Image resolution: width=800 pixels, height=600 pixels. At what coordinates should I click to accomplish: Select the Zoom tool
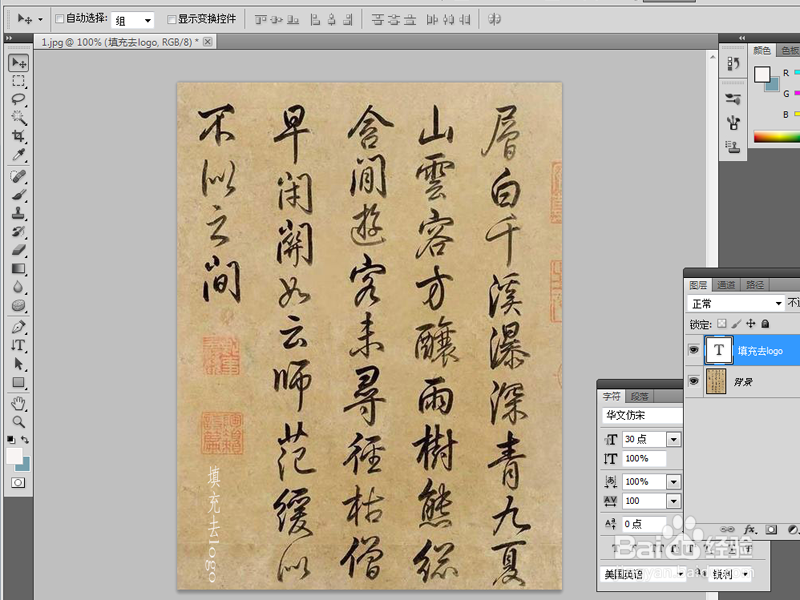(x=18, y=422)
